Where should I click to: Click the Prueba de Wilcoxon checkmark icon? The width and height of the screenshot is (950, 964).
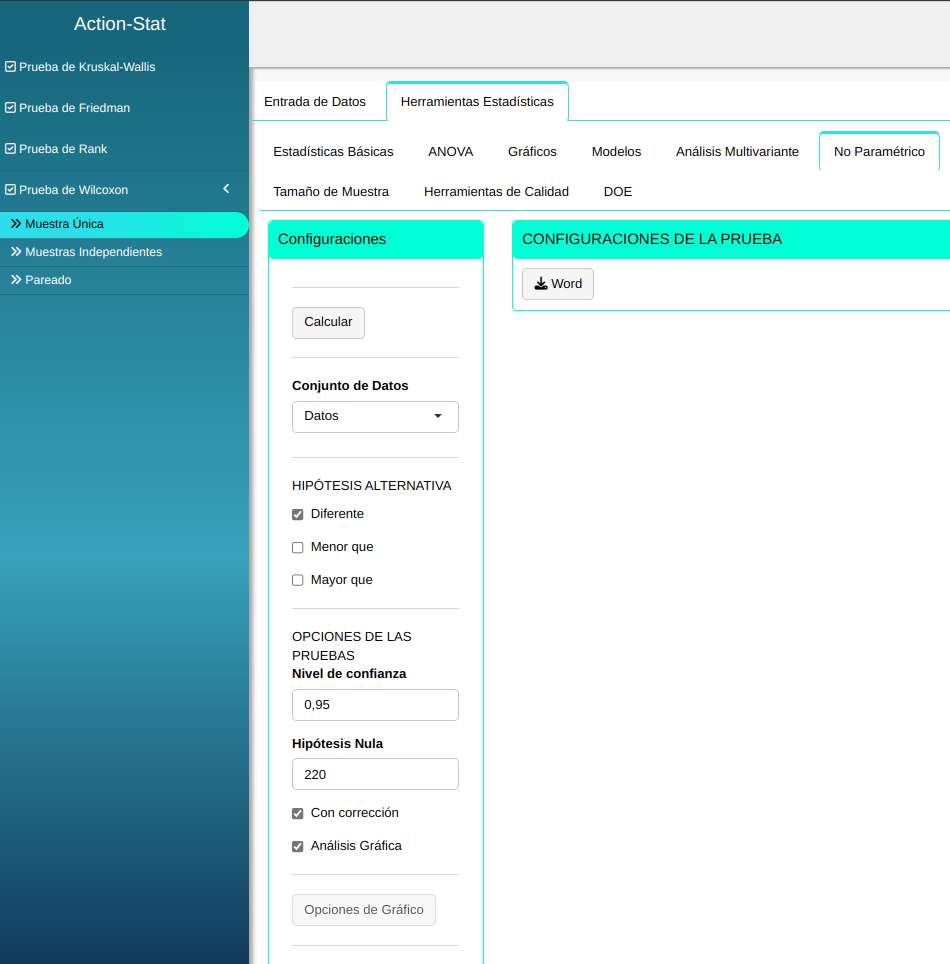pyautogui.click(x=10, y=190)
